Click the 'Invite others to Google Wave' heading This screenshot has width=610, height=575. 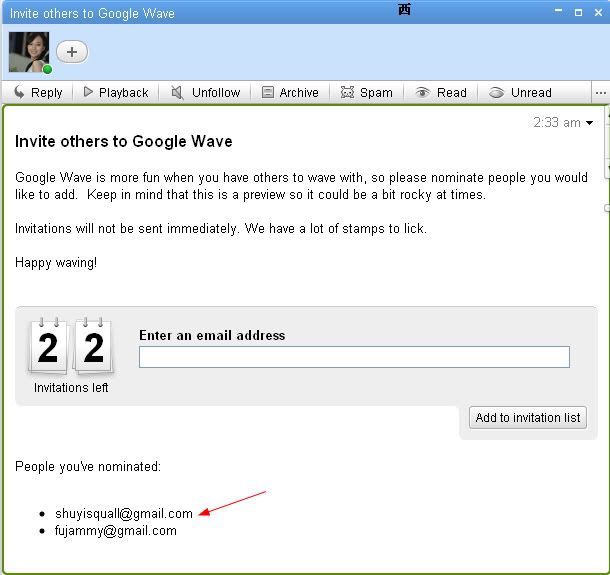pos(124,141)
